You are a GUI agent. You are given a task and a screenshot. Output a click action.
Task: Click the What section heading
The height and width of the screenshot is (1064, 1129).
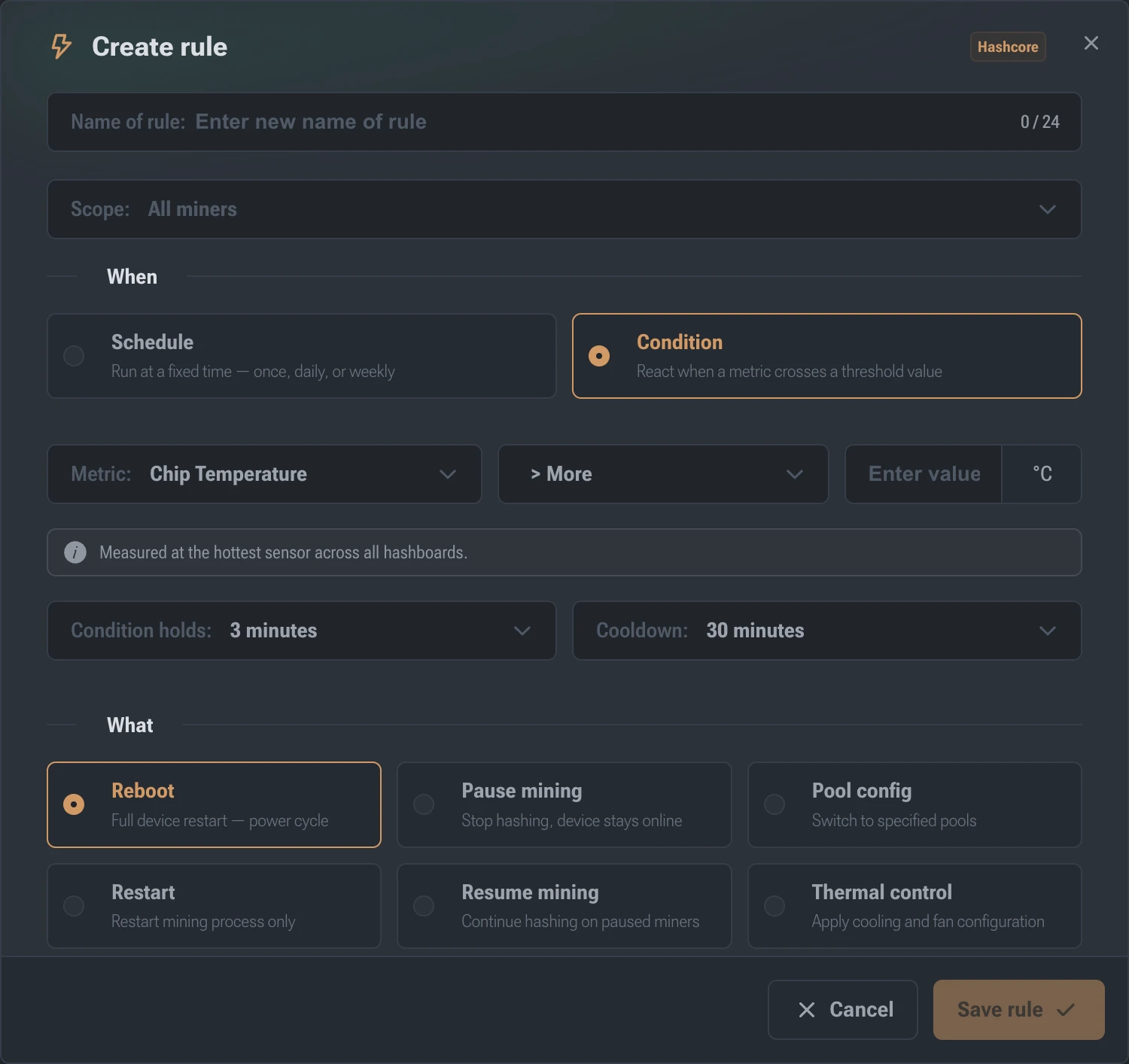[x=129, y=725]
